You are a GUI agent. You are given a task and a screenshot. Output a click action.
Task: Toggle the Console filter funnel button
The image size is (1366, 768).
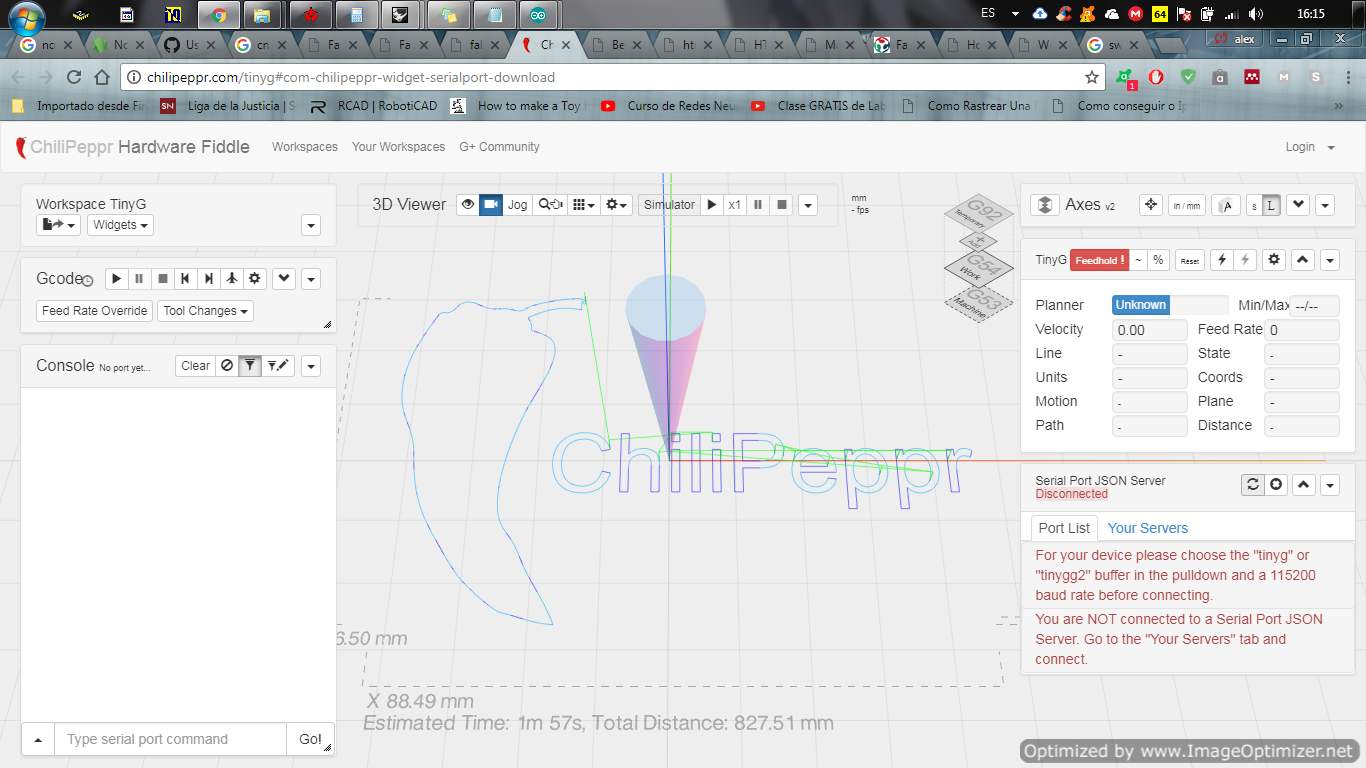click(x=250, y=366)
